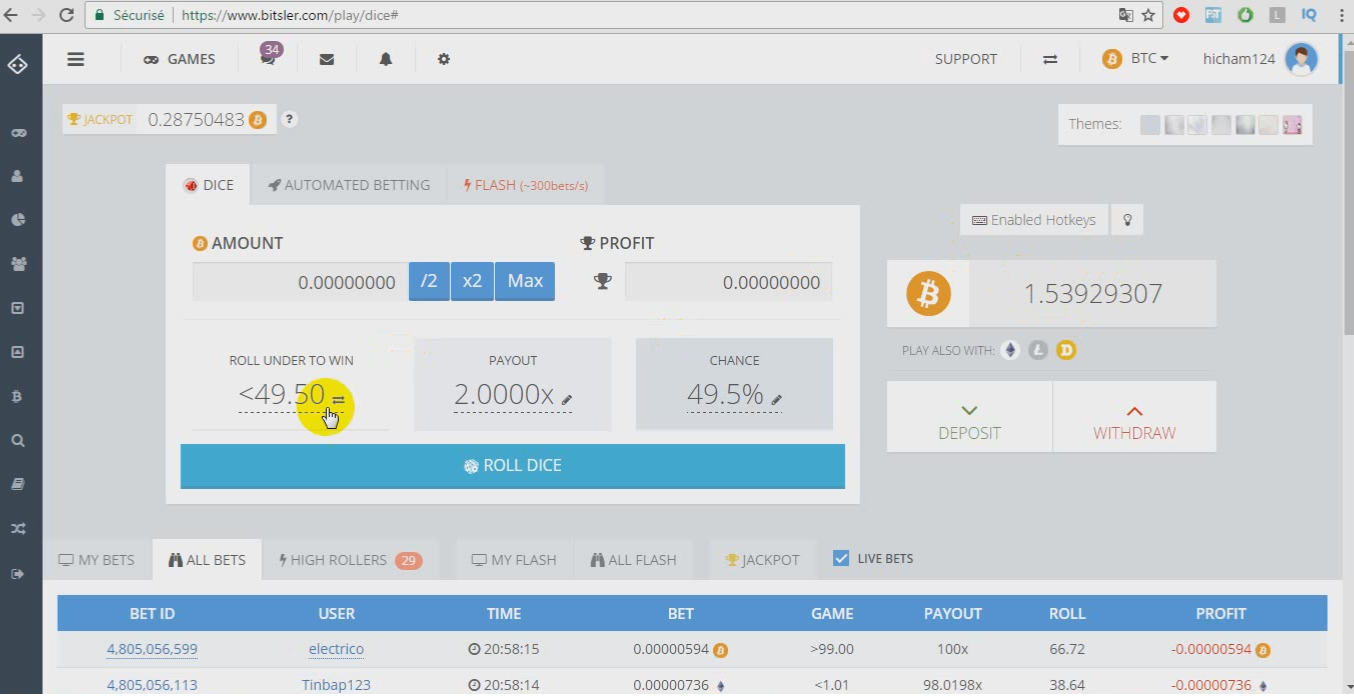Set maximum bet with Max button

(525, 281)
